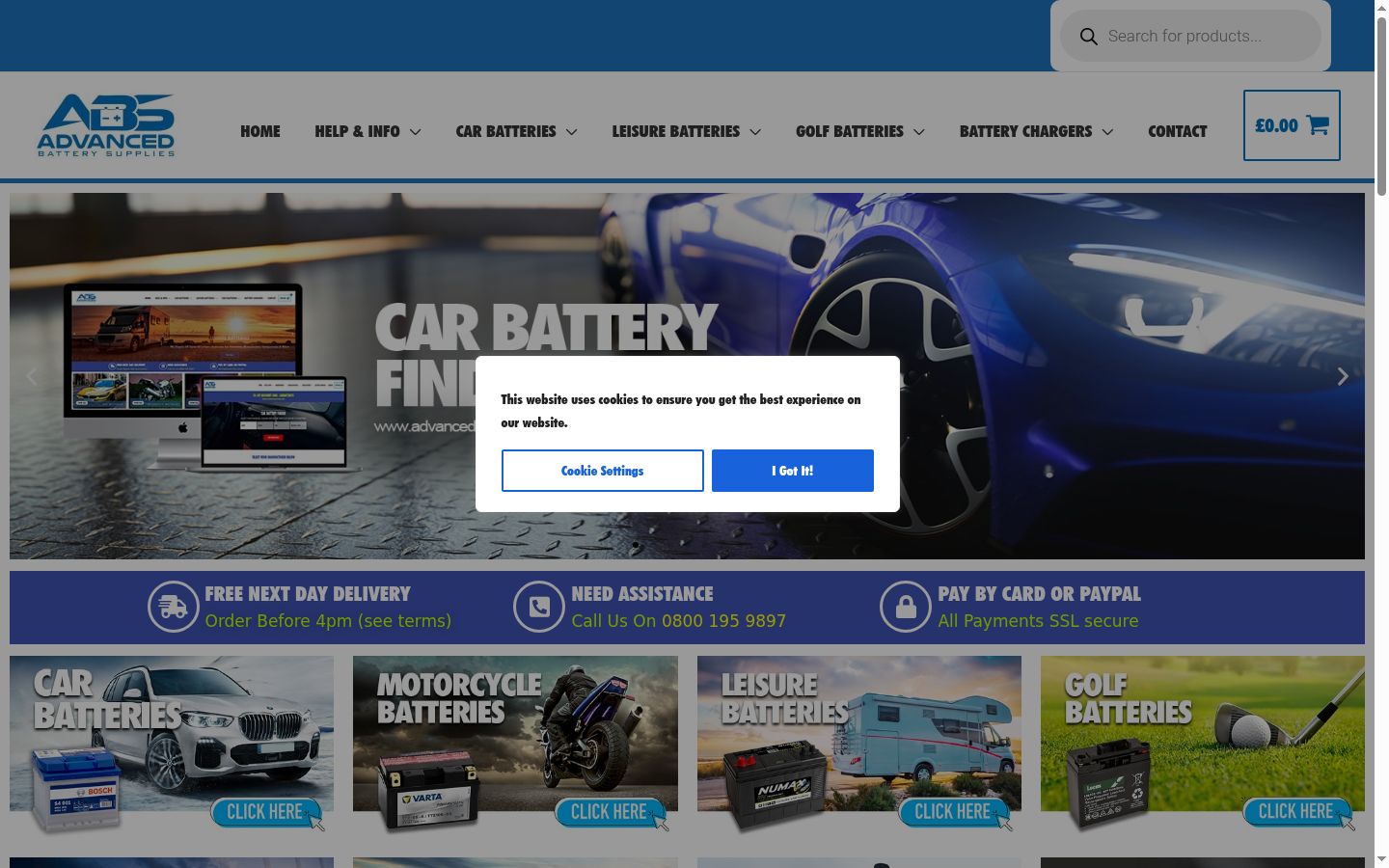Click the search magnifier icon
Screen dimensions: 1389x868
tap(1088, 37)
